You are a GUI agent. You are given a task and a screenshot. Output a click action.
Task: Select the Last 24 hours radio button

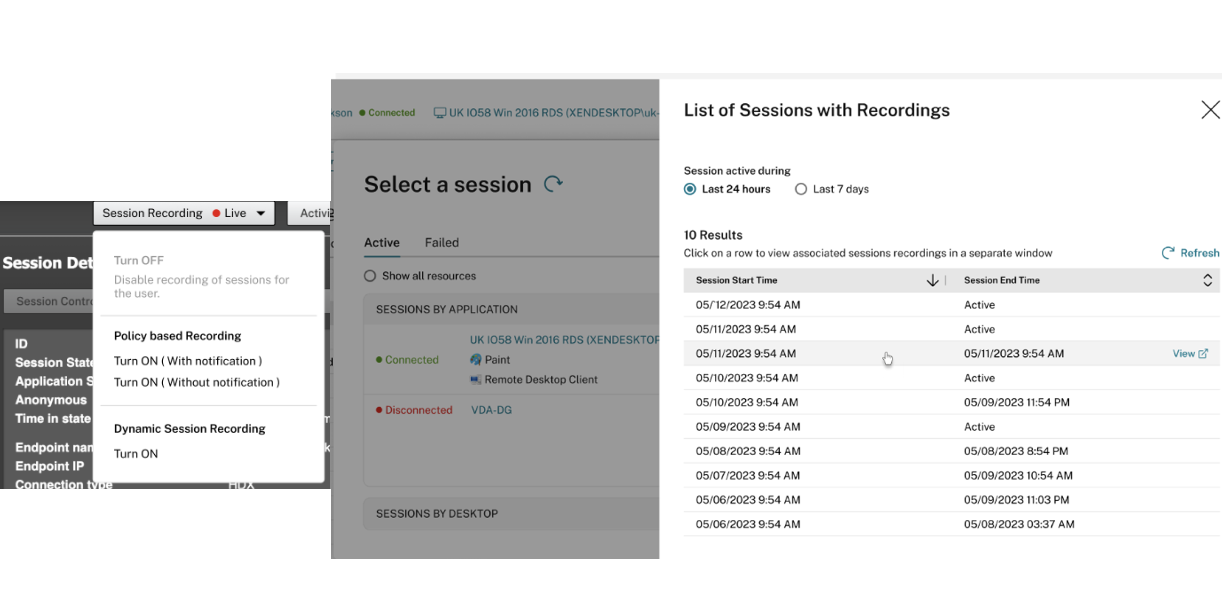point(690,189)
